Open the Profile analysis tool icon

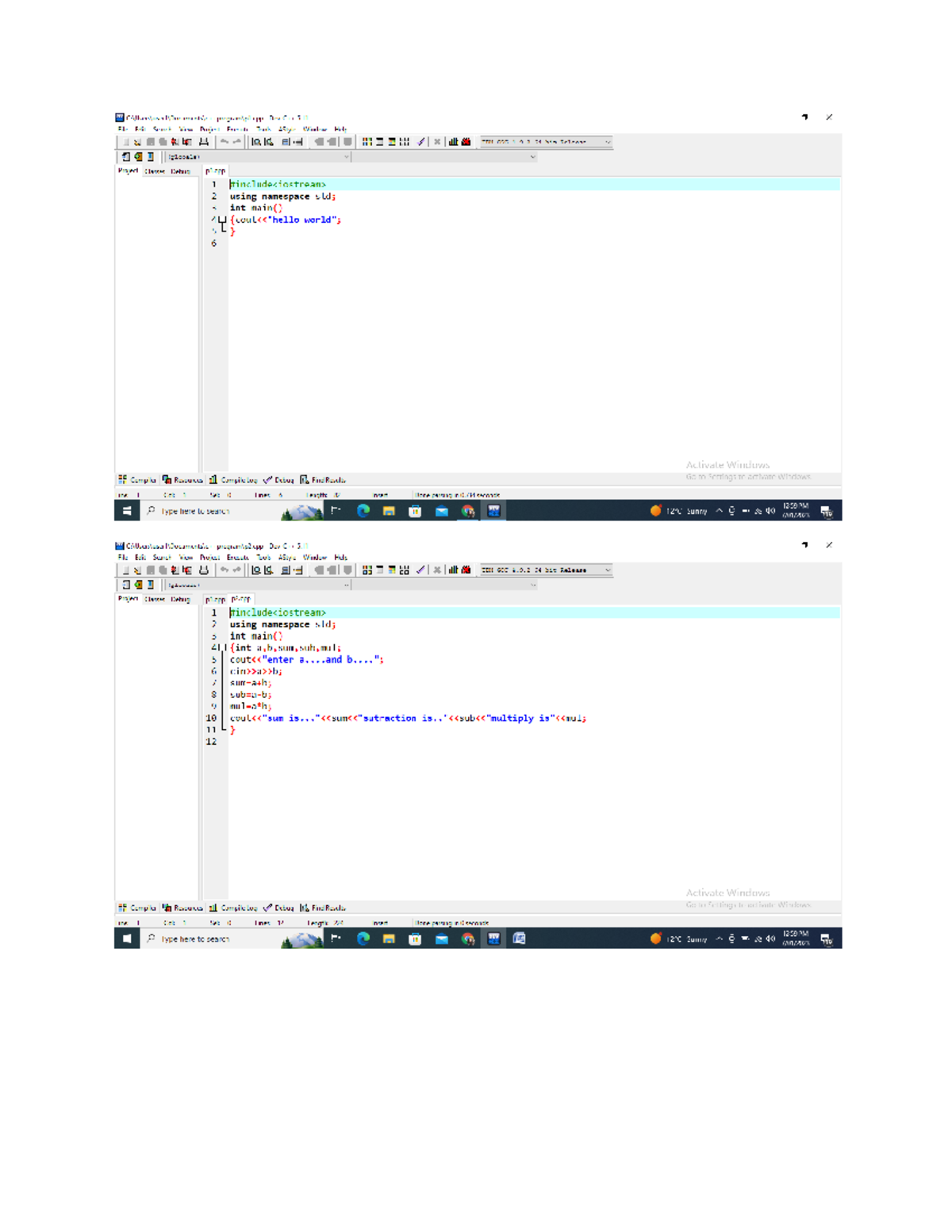(453, 142)
